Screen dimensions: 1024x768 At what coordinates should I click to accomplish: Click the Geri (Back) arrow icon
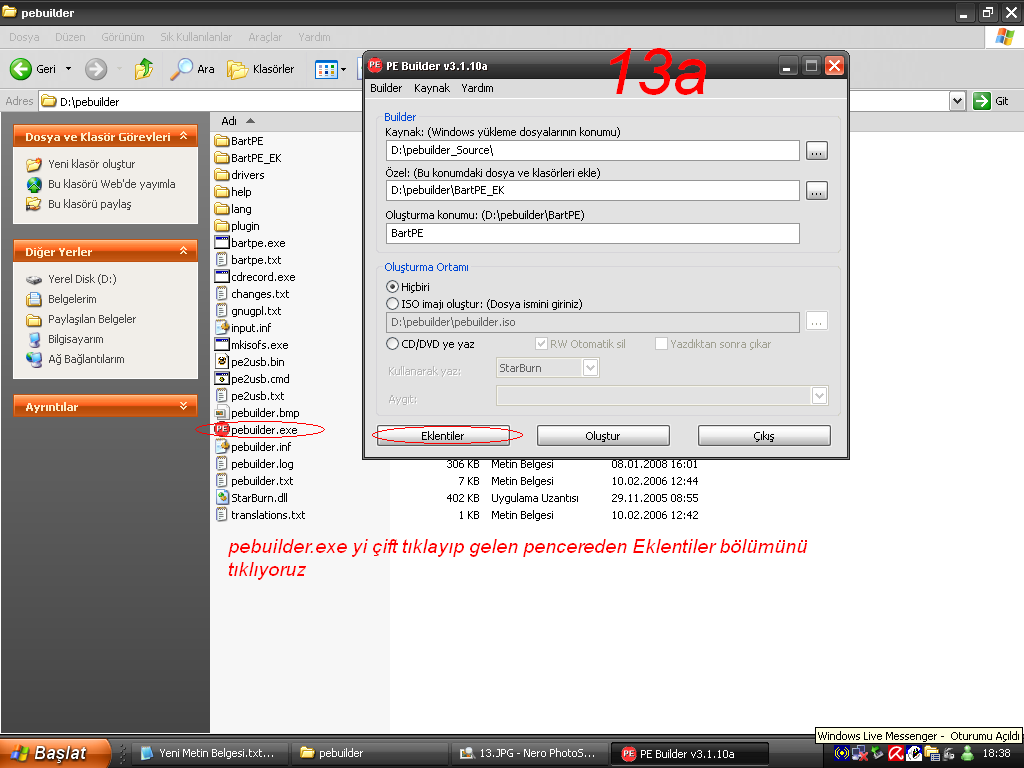(x=21, y=69)
